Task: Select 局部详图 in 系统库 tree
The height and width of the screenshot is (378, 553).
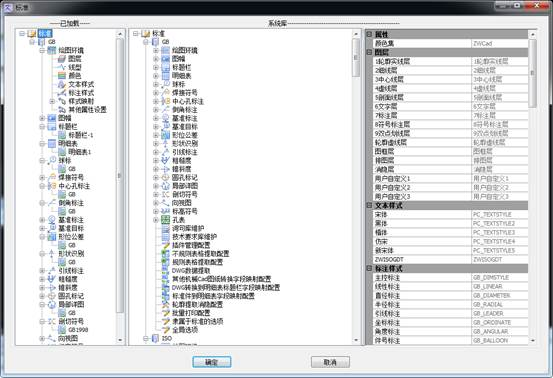Action: pos(185,186)
